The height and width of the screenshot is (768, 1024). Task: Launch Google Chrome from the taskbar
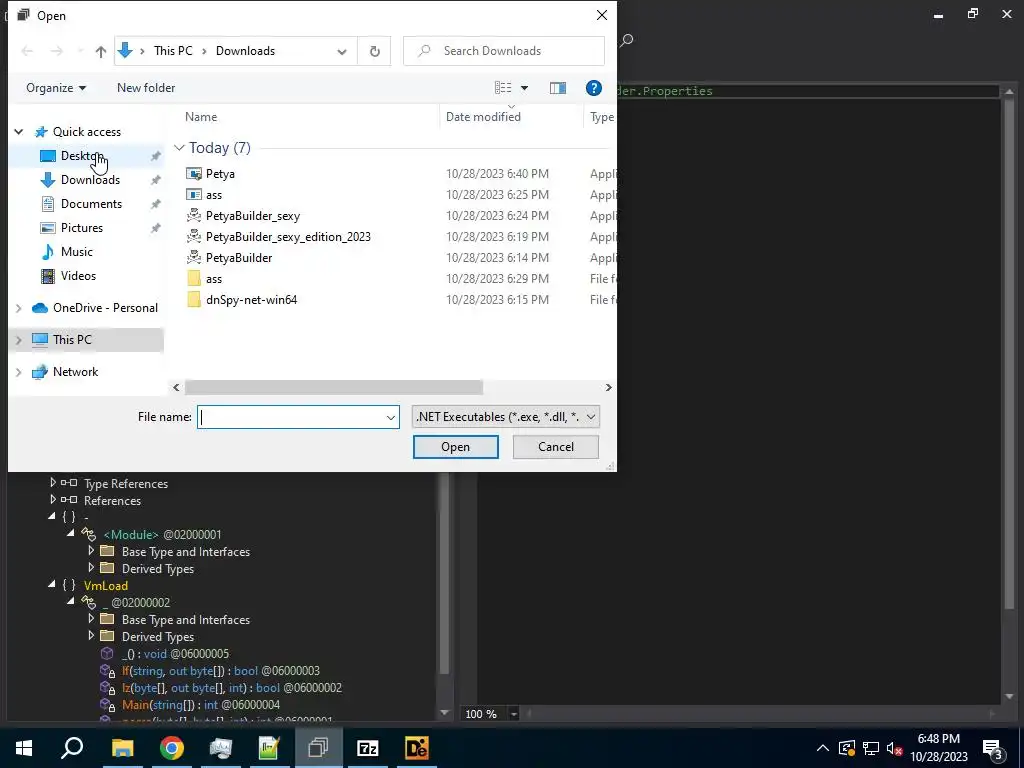(x=171, y=748)
